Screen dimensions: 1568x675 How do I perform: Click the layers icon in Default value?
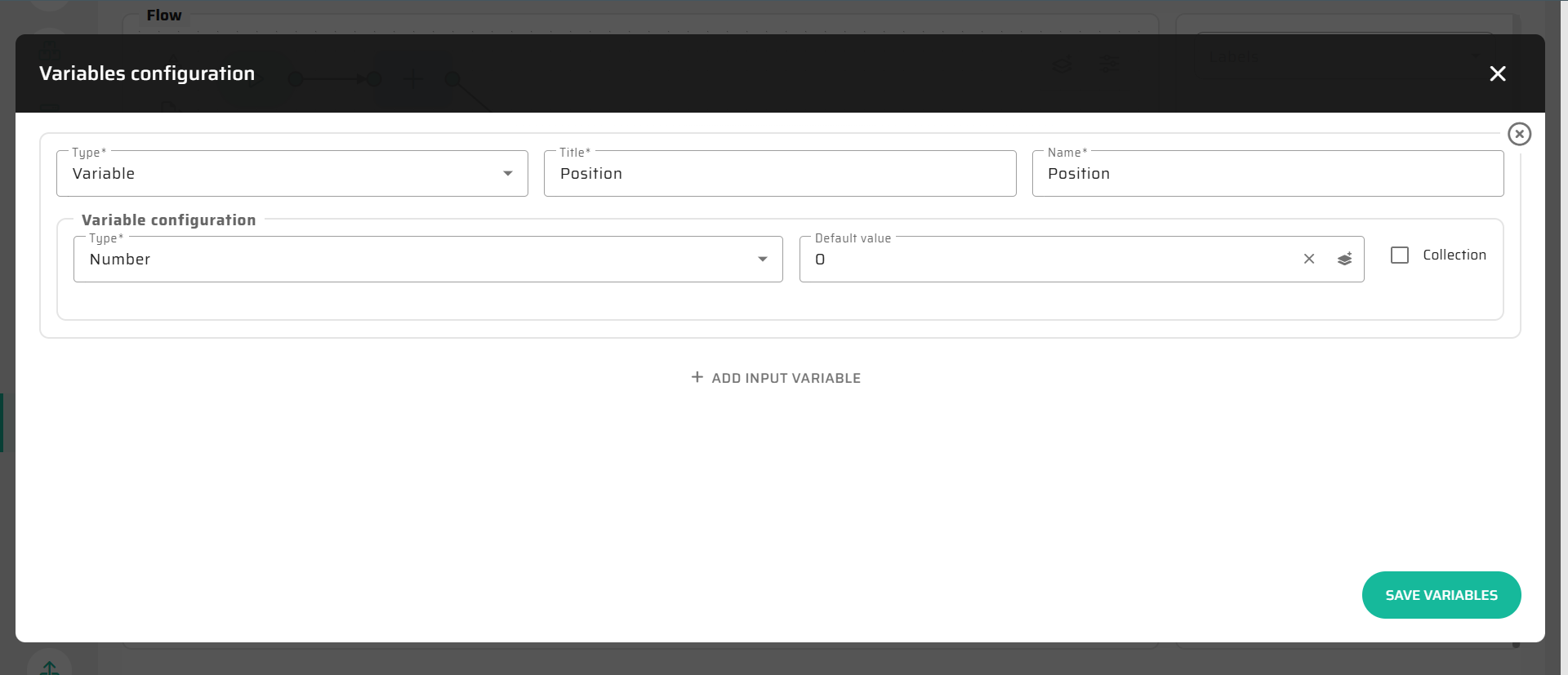click(x=1344, y=259)
